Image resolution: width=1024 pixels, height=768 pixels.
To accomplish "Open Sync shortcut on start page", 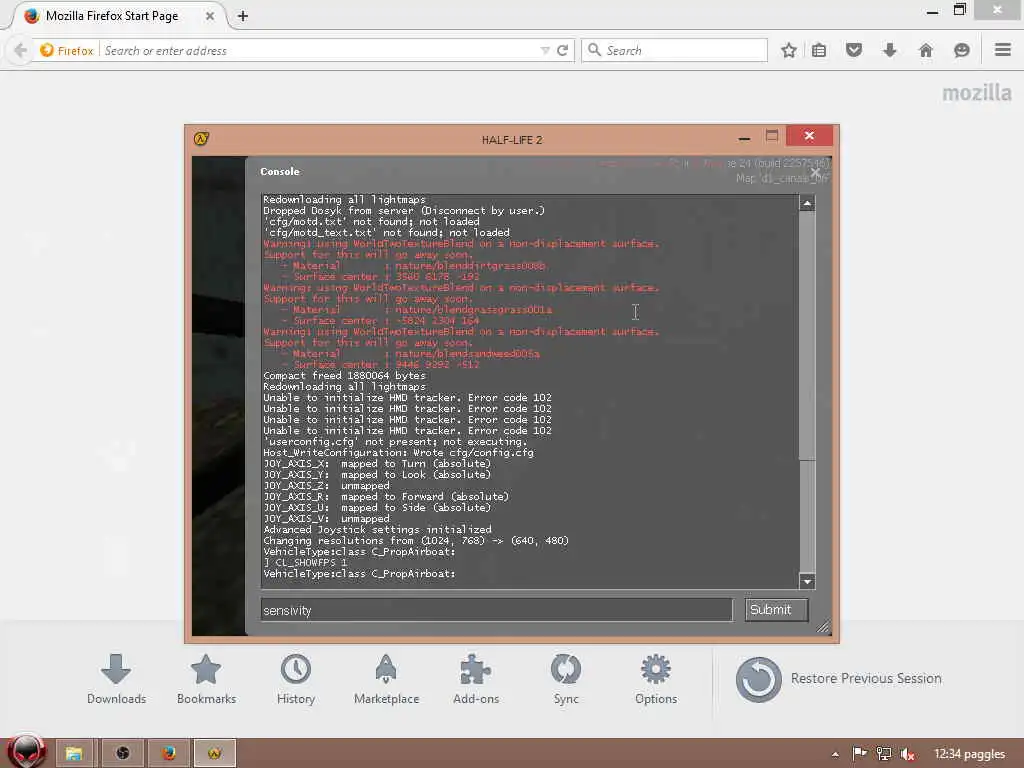I will pyautogui.click(x=566, y=679).
